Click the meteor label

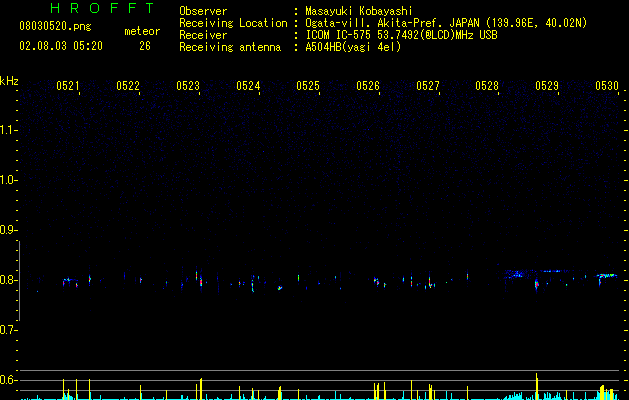142,31
